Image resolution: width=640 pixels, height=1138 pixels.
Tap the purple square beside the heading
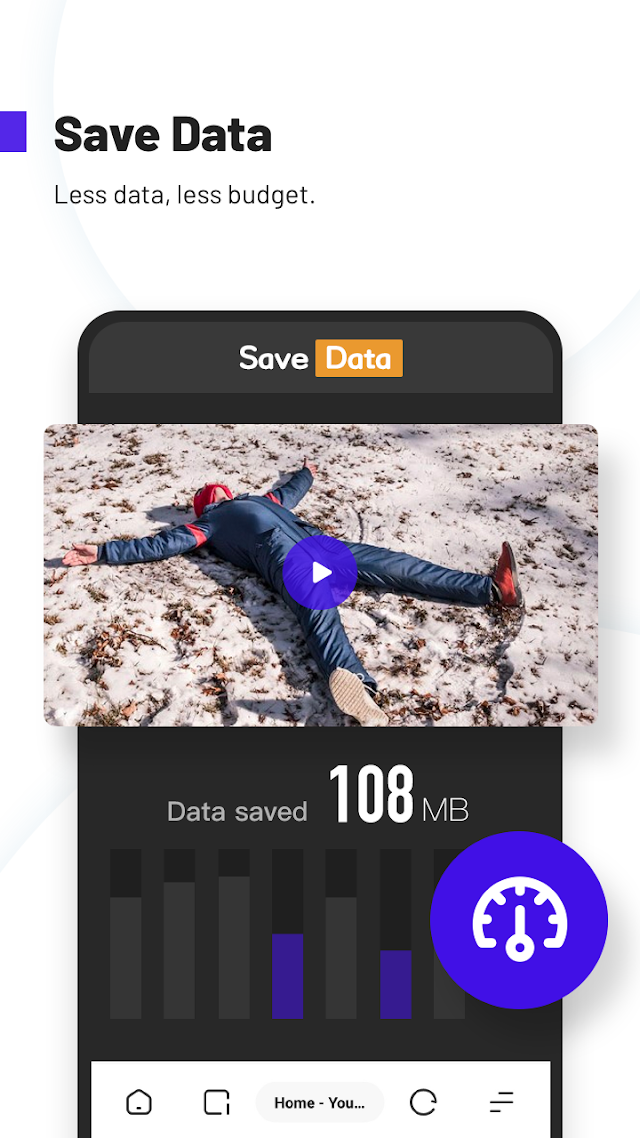13,131
